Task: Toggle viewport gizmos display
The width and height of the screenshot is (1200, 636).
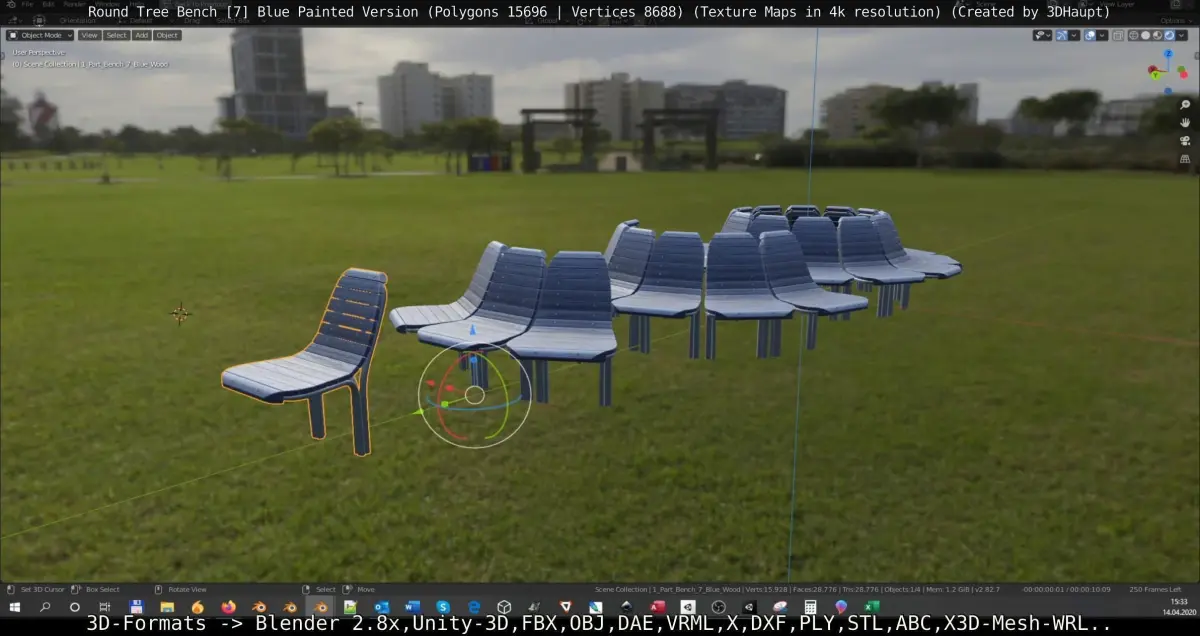Action: (x=1062, y=35)
